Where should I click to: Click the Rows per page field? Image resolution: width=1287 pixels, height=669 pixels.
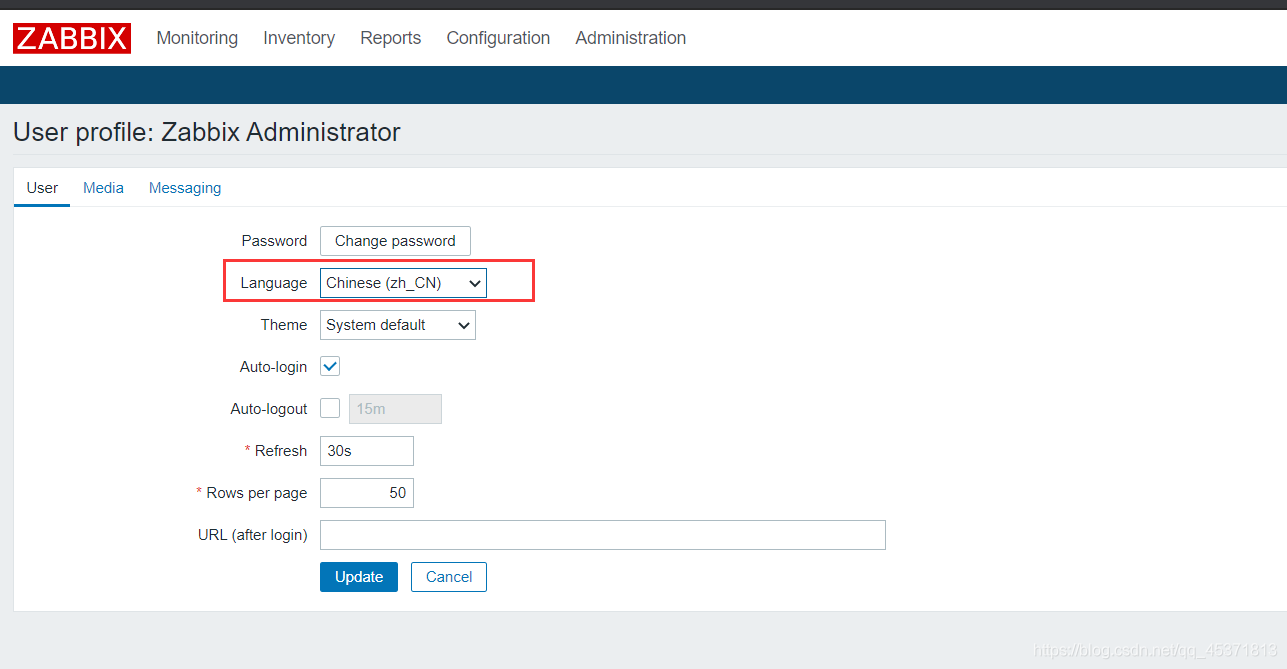point(367,493)
